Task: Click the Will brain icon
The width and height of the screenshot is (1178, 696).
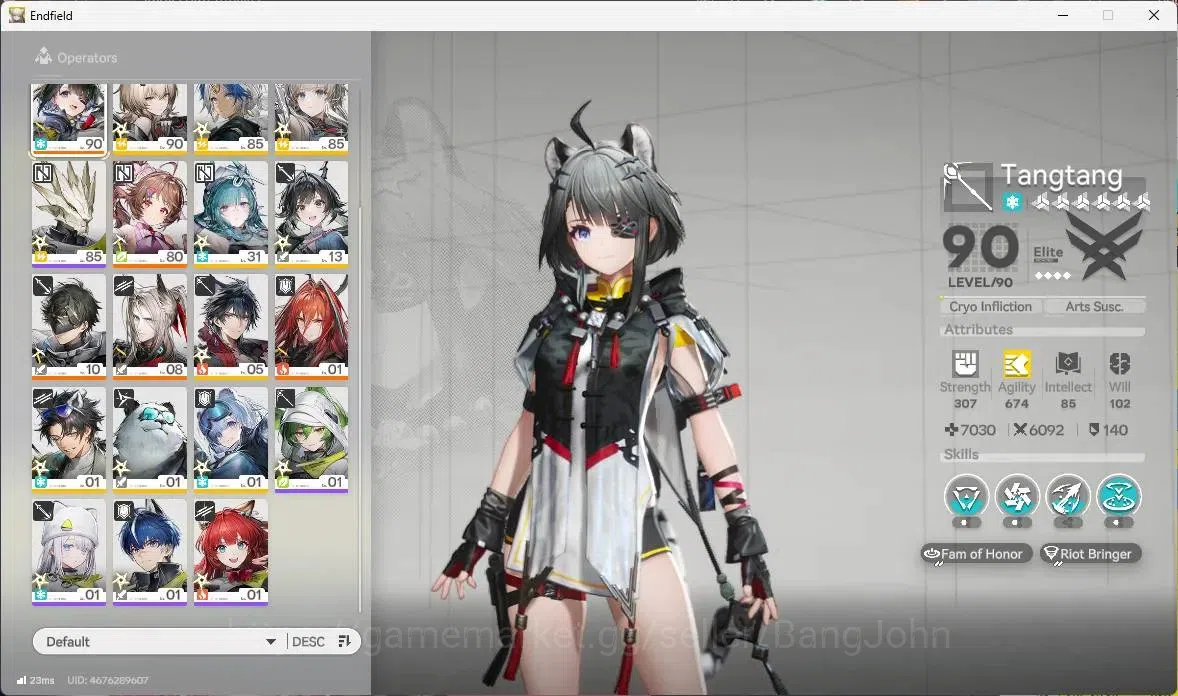Action: [x=1119, y=364]
